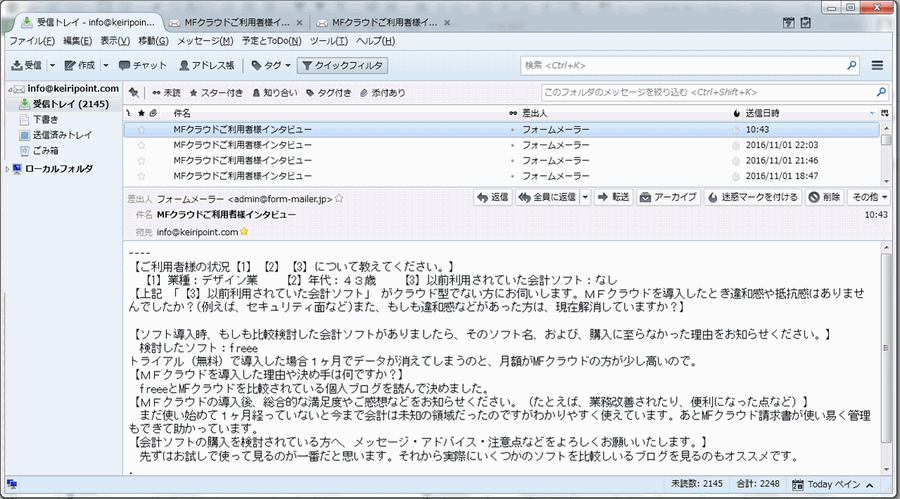The height and width of the screenshot is (499, 900).
Task: Toggle 知り合い contacts quick filter
Action: (x=275, y=92)
